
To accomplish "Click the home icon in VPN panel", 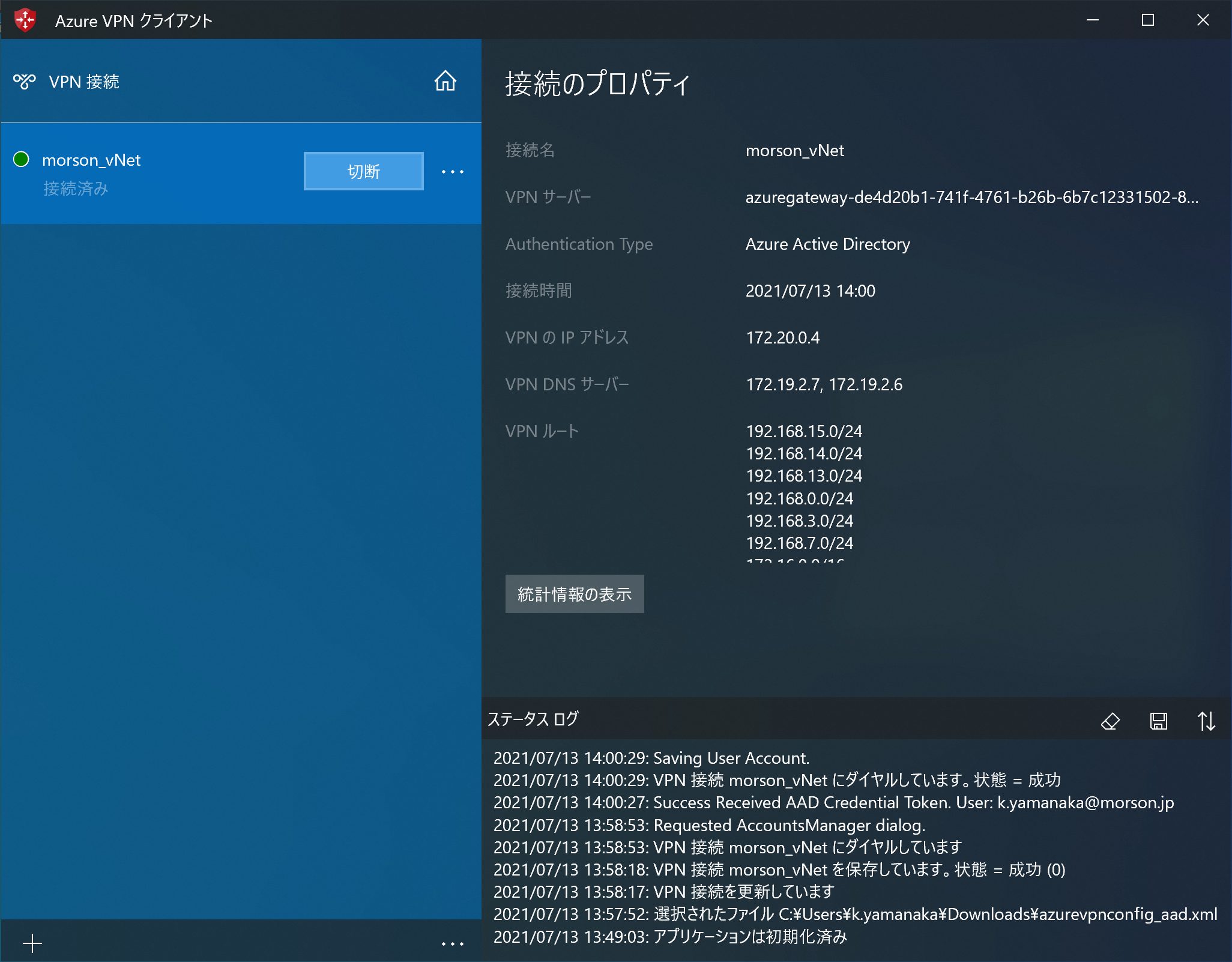I will (445, 81).
